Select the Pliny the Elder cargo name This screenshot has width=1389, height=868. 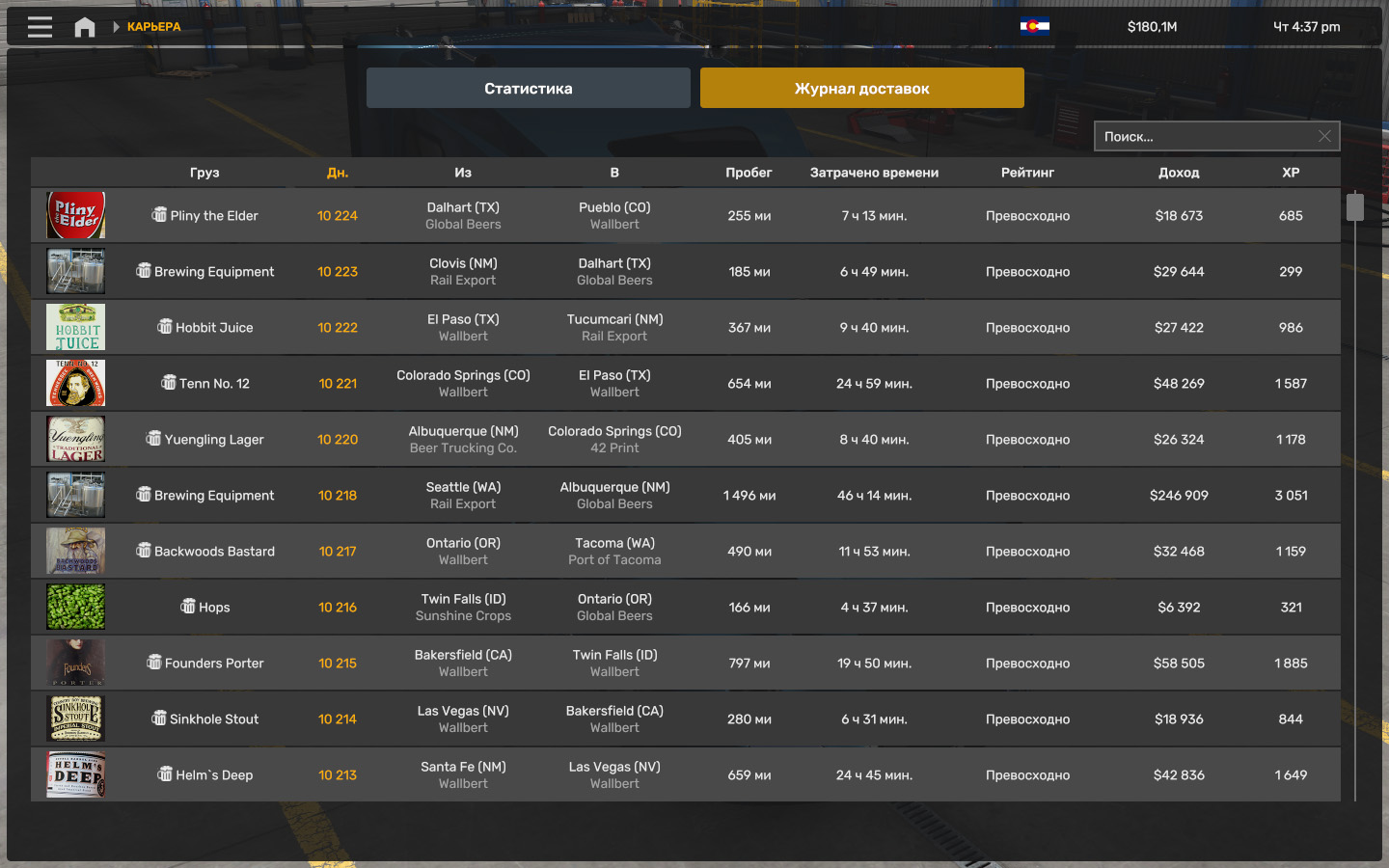tap(214, 216)
